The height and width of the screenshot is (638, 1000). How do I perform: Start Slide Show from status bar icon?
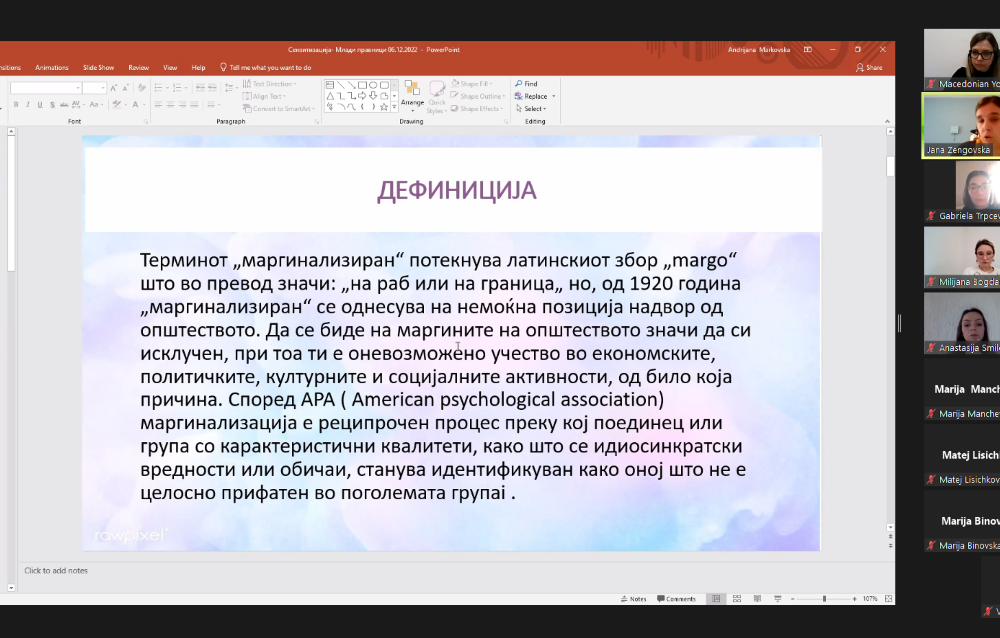point(775,599)
